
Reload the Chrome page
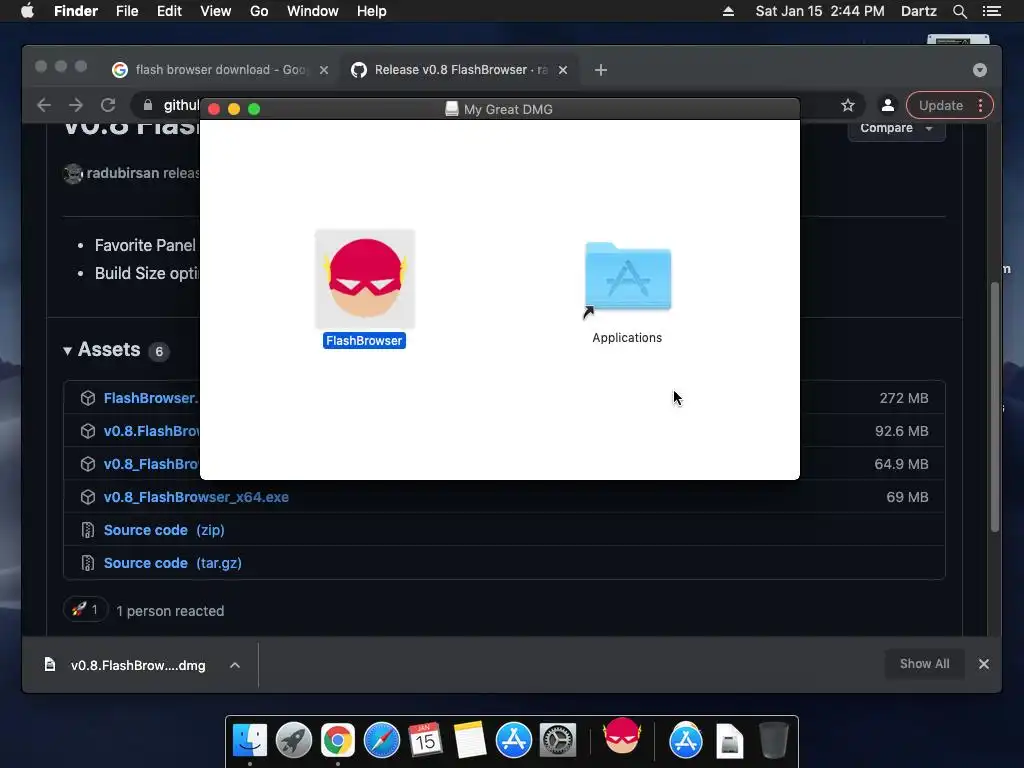point(108,105)
